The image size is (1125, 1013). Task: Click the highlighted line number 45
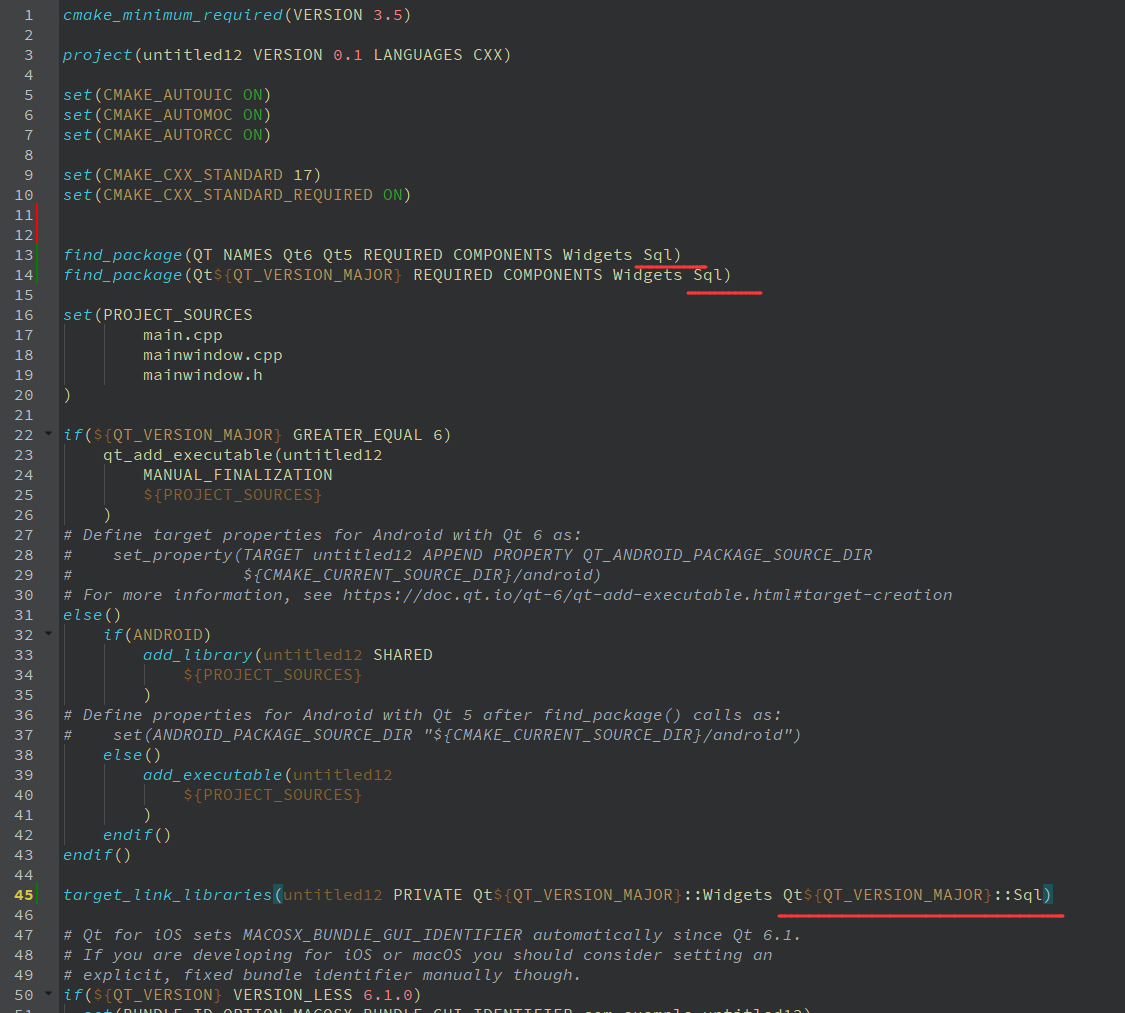(x=22, y=894)
